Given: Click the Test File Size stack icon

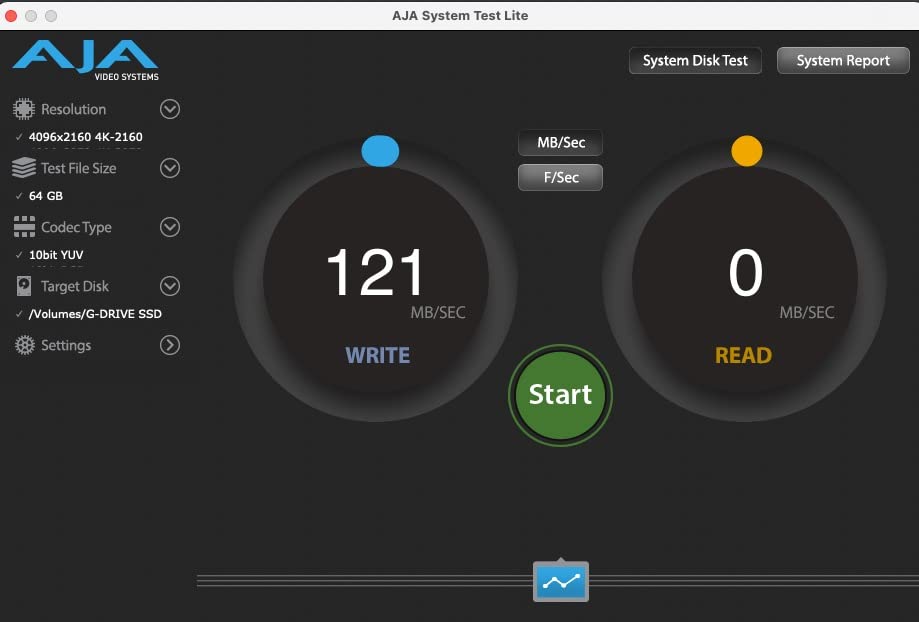Looking at the screenshot, I should 24,168.
